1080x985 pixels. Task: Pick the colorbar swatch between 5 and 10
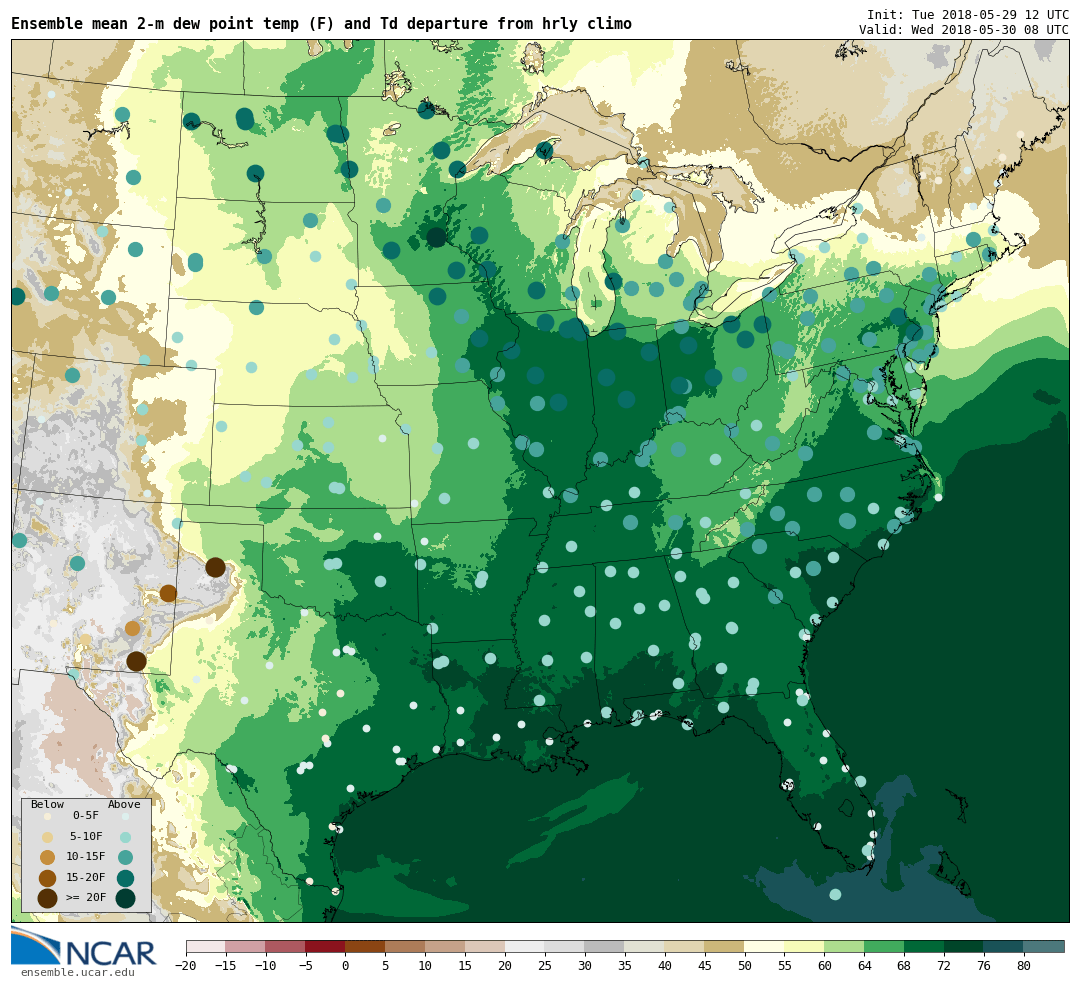click(x=406, y=946)
